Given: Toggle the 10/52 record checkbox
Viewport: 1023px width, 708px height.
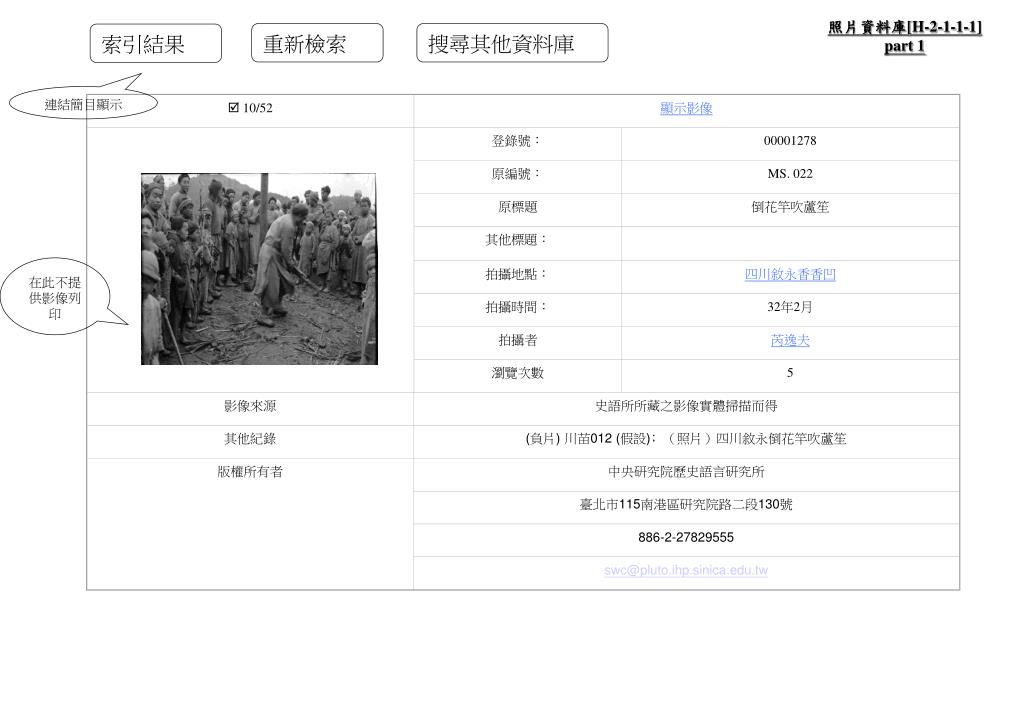Looking at the screenshot, I should click(234, 108).
